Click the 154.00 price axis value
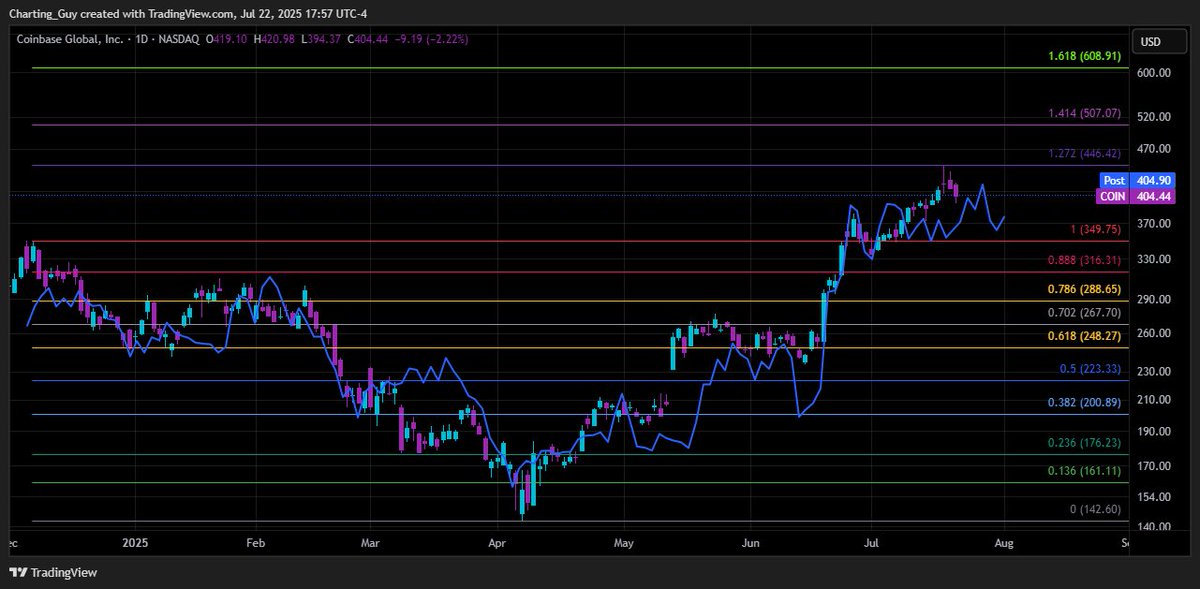Image resolution: width=1200 pixels, height=589 pixels. point(1153,497)
